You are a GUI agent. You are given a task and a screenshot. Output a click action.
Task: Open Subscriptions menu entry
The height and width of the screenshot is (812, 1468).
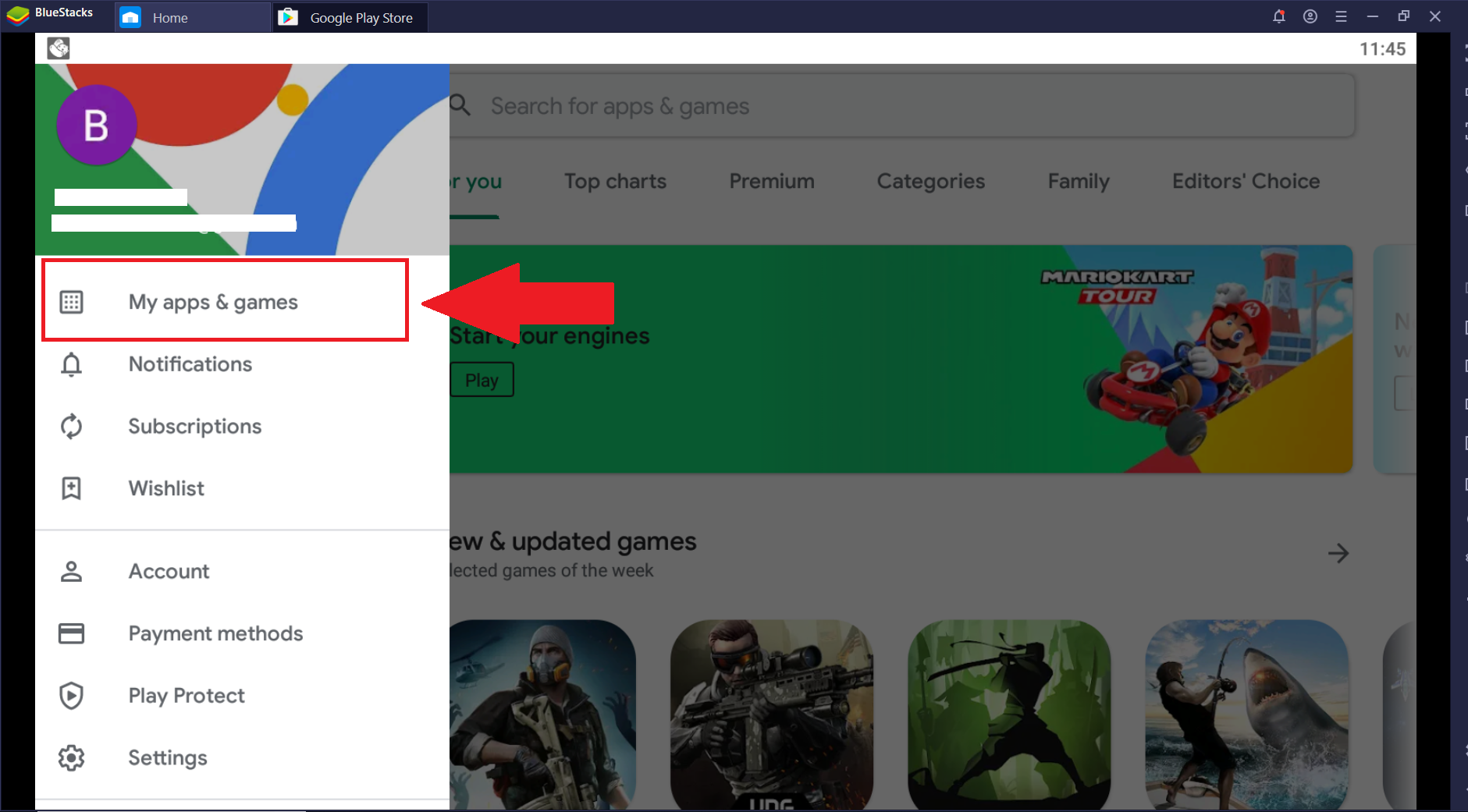tap(242, 426)
